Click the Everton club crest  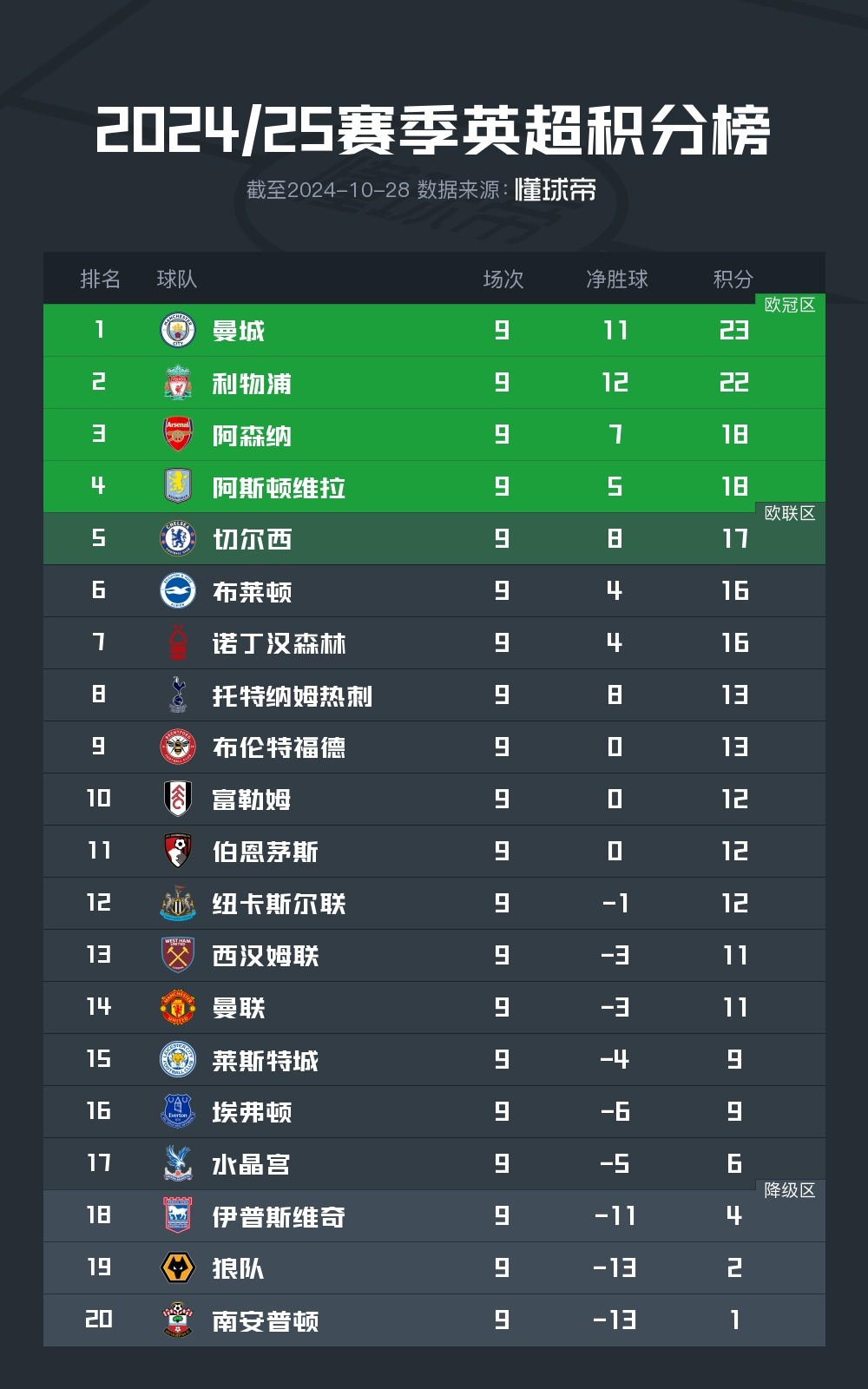pyautogui.click(x=178, y=1111)
